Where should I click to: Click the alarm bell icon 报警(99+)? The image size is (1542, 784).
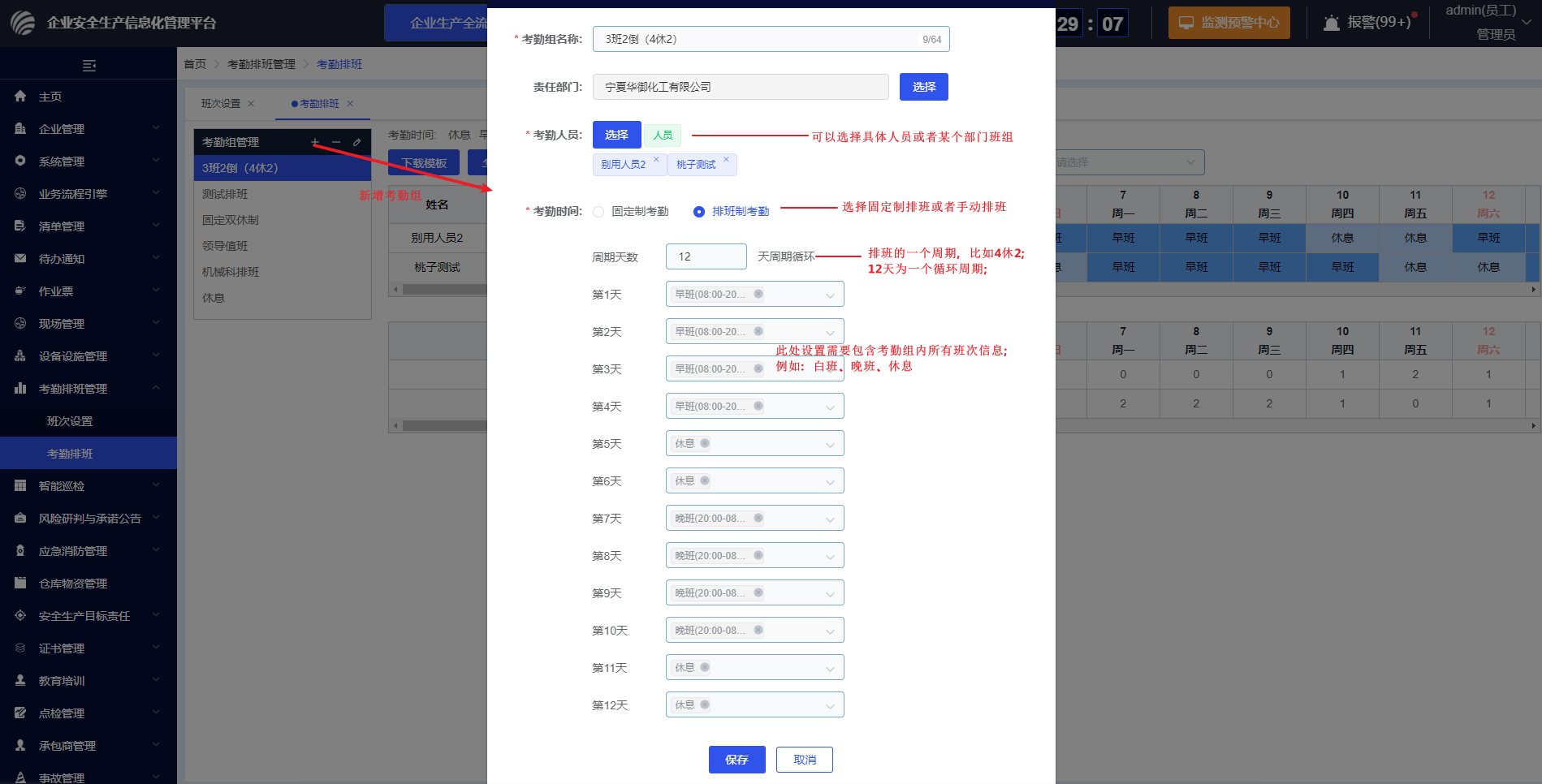[1332, 23]
